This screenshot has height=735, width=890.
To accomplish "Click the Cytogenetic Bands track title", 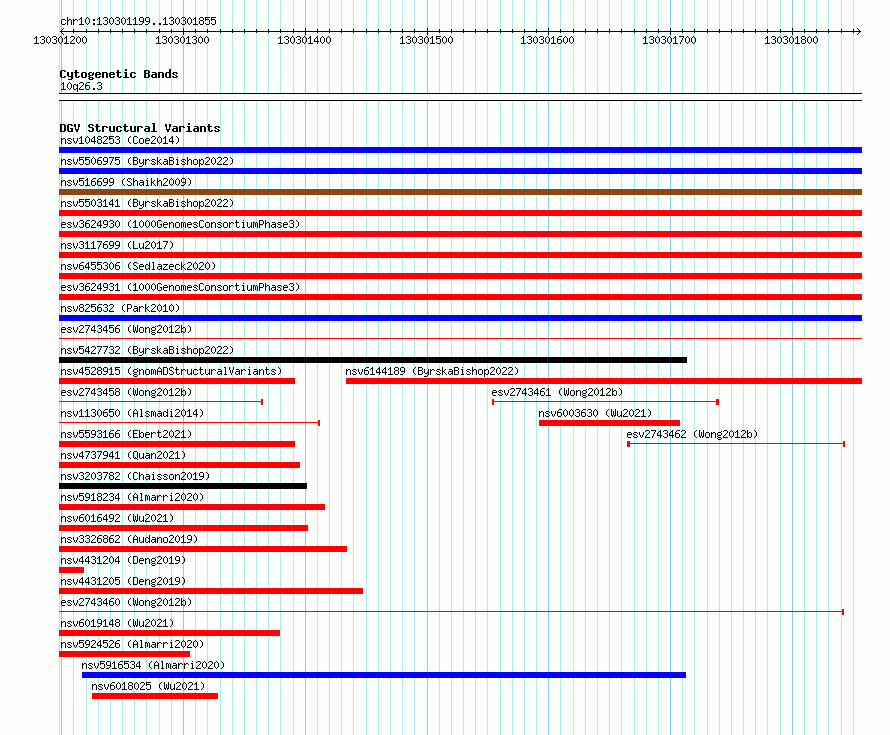I will pos(119,74).
